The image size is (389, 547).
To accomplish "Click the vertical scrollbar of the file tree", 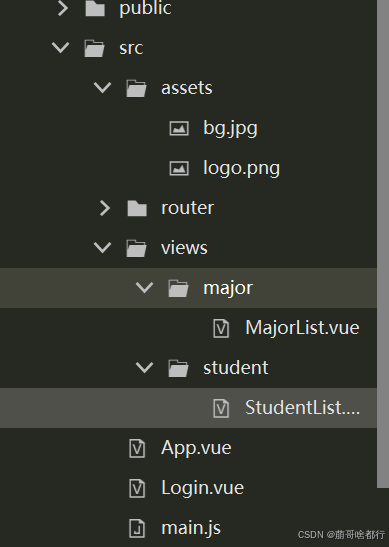I will (383, 244).
